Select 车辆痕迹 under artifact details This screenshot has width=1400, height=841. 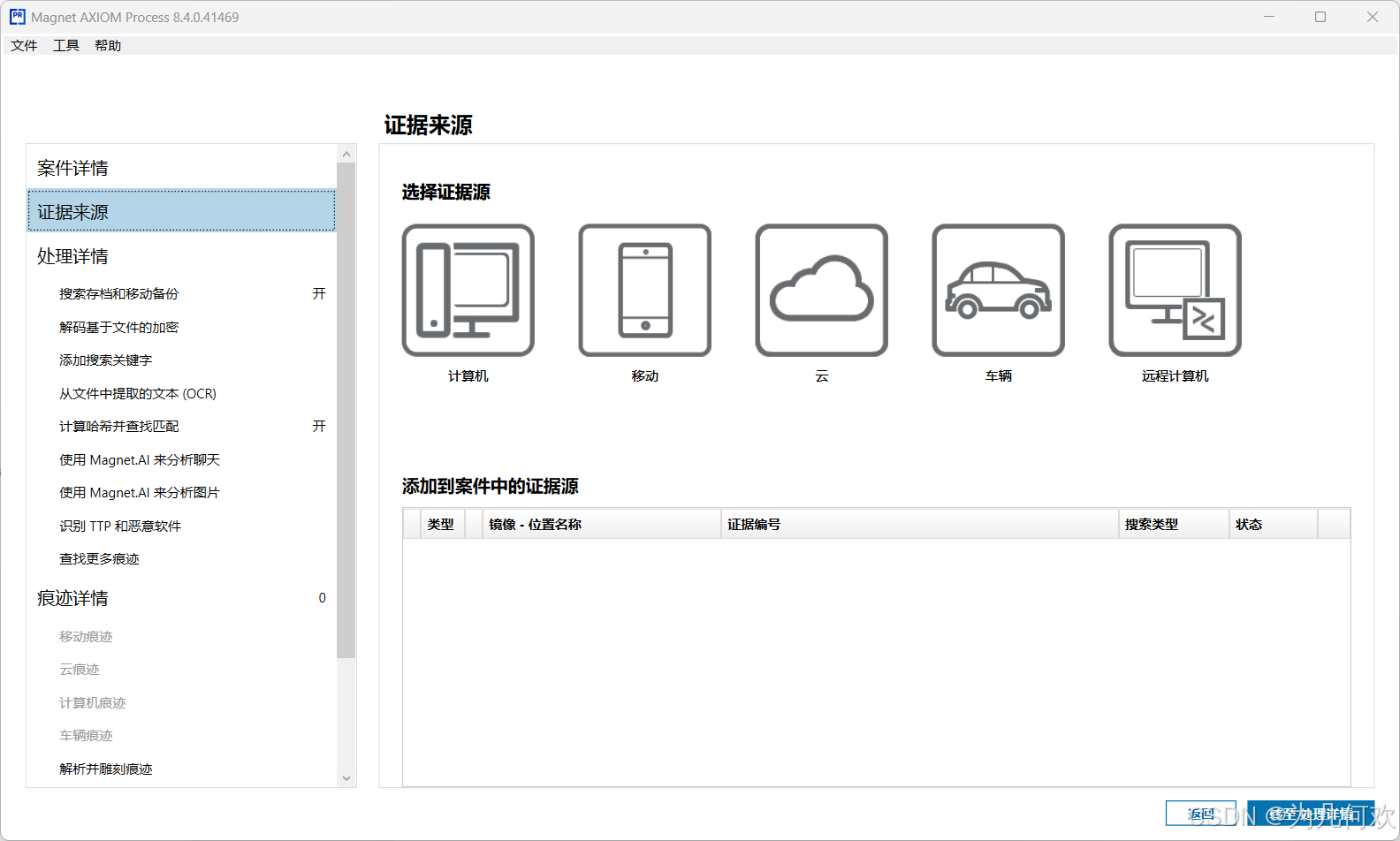coord(86,736)
